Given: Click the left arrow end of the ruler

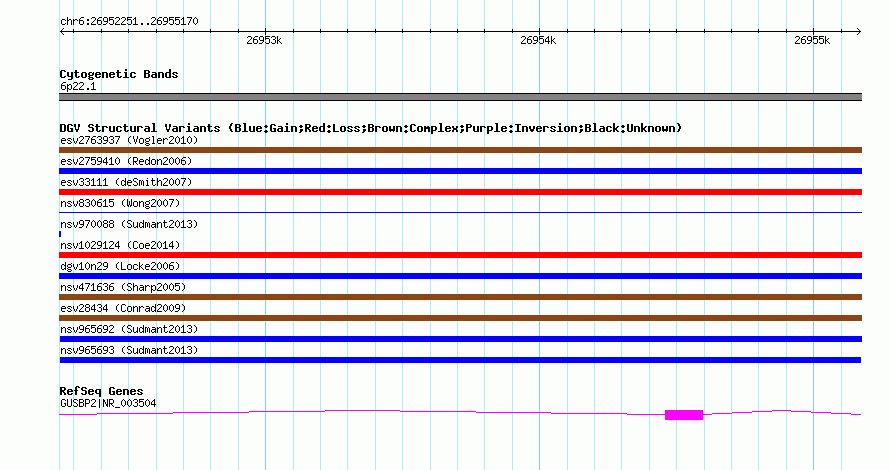Looking at the screenshot, I should click(x=62, y=32).
